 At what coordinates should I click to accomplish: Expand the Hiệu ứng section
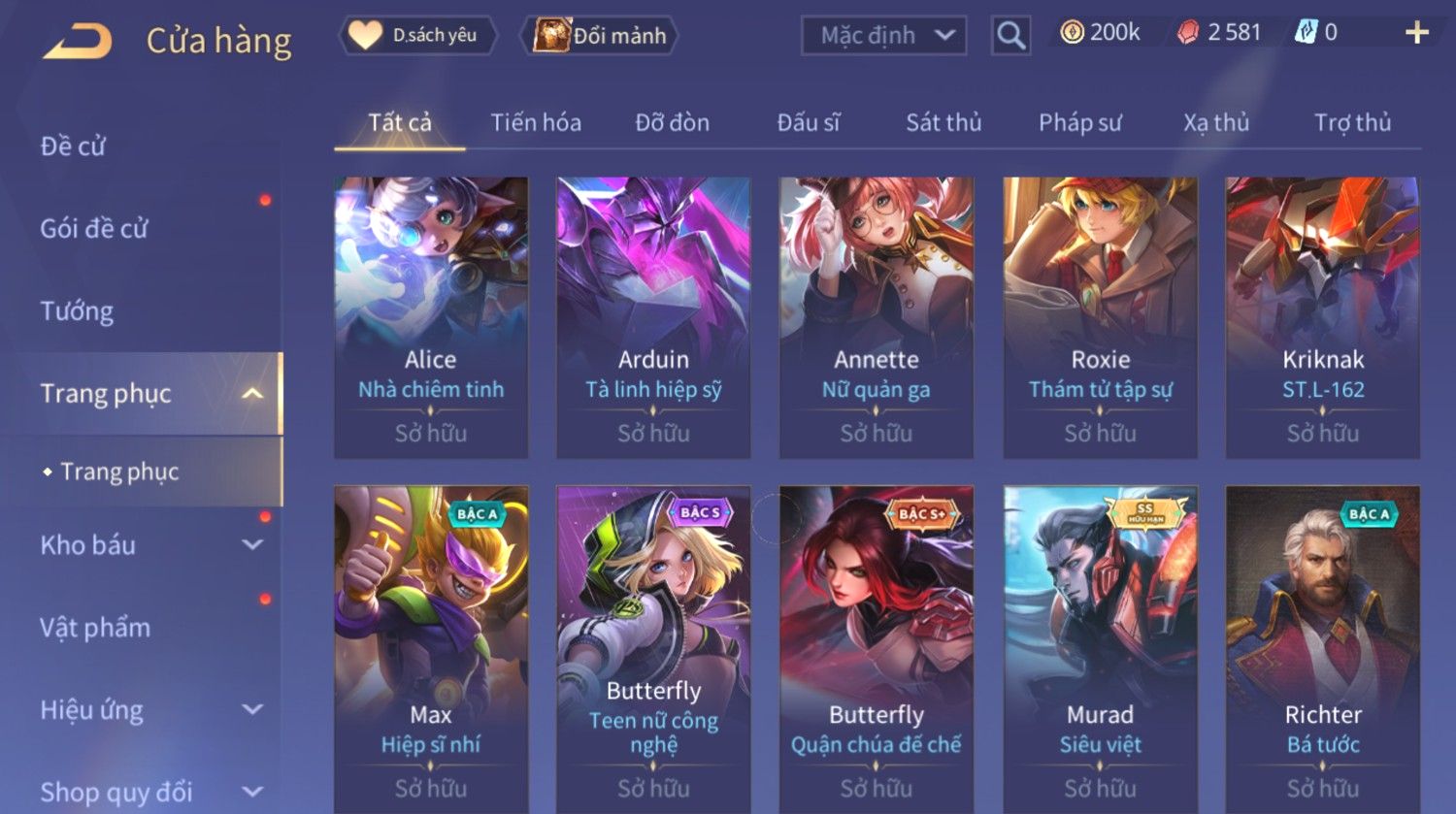click(252, 709)
